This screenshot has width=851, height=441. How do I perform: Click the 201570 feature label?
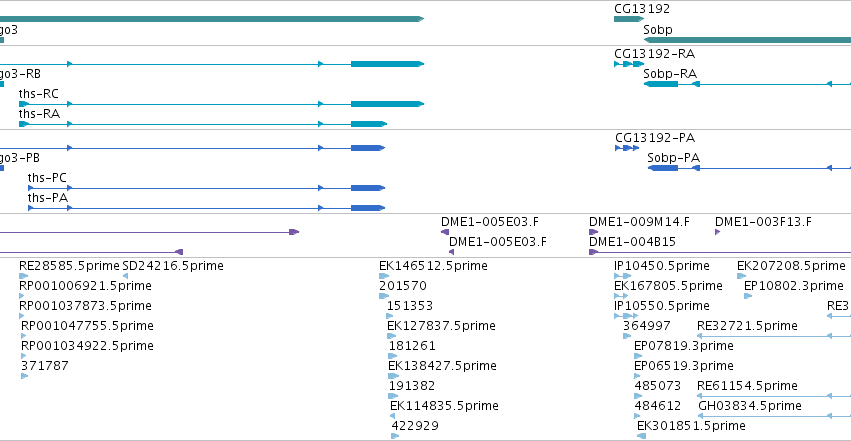[403, 286]
